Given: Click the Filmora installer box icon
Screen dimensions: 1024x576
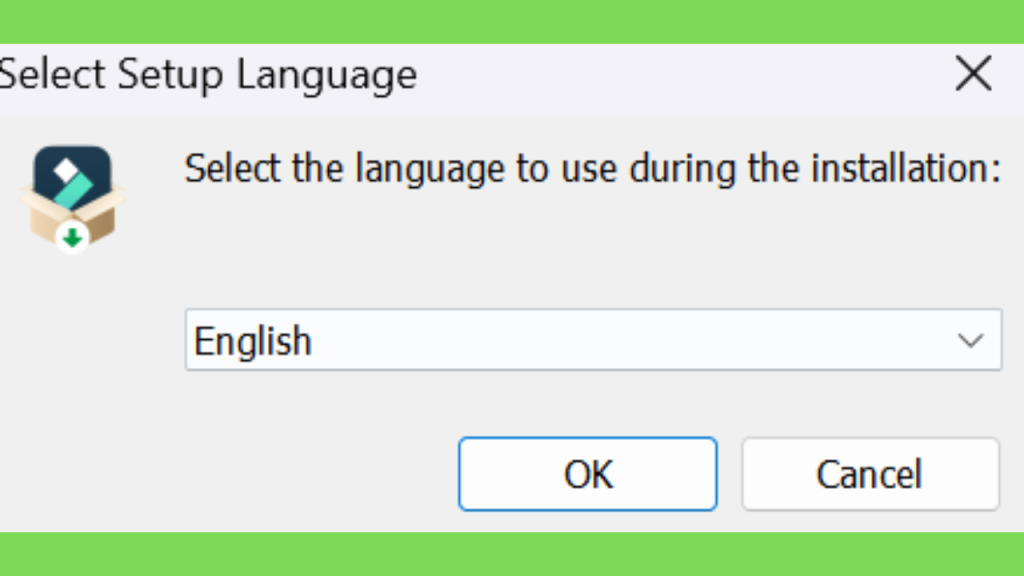Looking at the screenshot, I should click(72, 199).
